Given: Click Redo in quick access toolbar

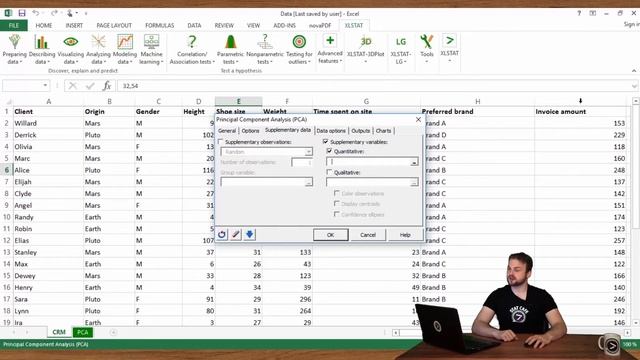Looking at the screenshot, I should coord(54,13).
